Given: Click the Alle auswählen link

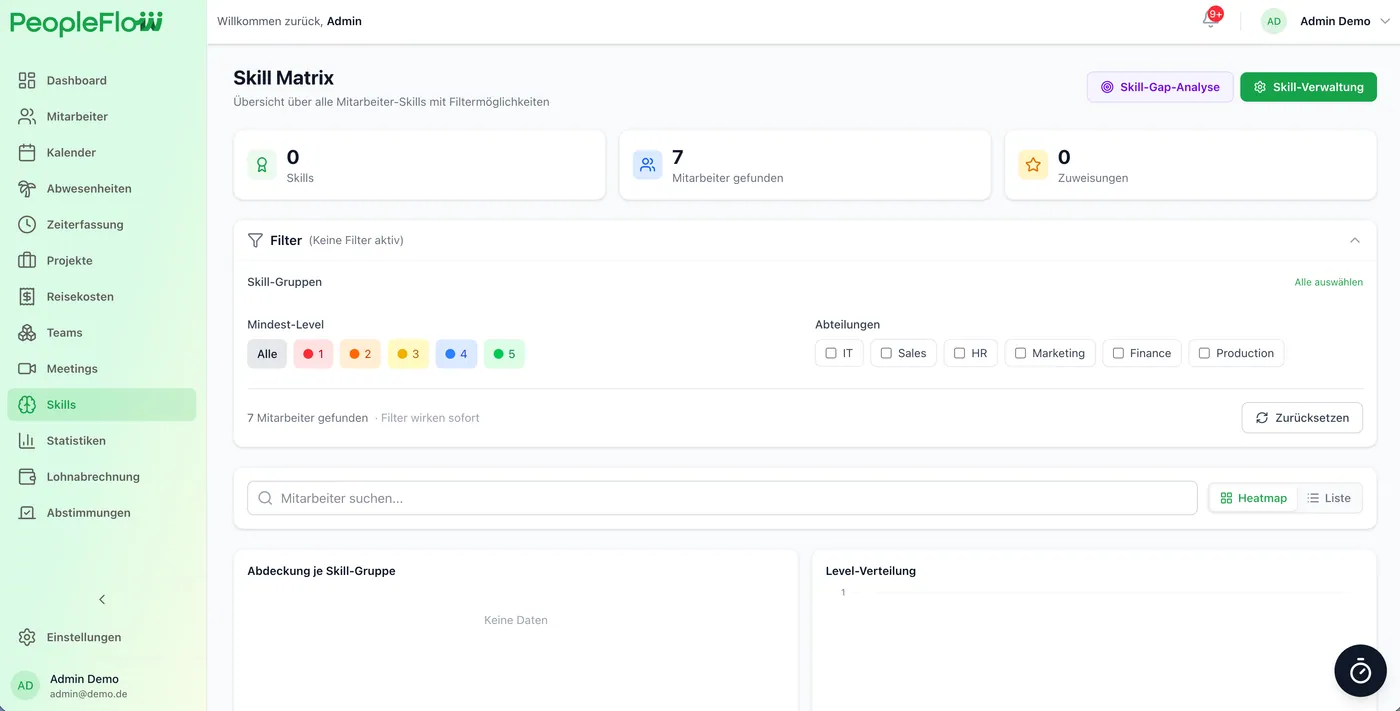Looking at the screenshot, I should pos(1329,282).
